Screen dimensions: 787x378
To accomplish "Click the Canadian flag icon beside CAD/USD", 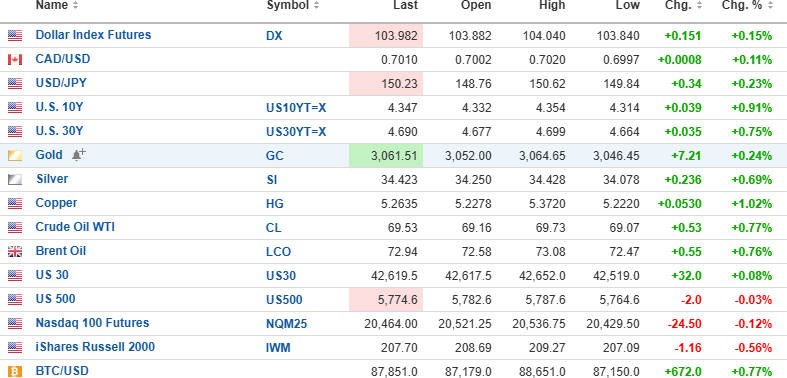I will (x=15, y=60).
